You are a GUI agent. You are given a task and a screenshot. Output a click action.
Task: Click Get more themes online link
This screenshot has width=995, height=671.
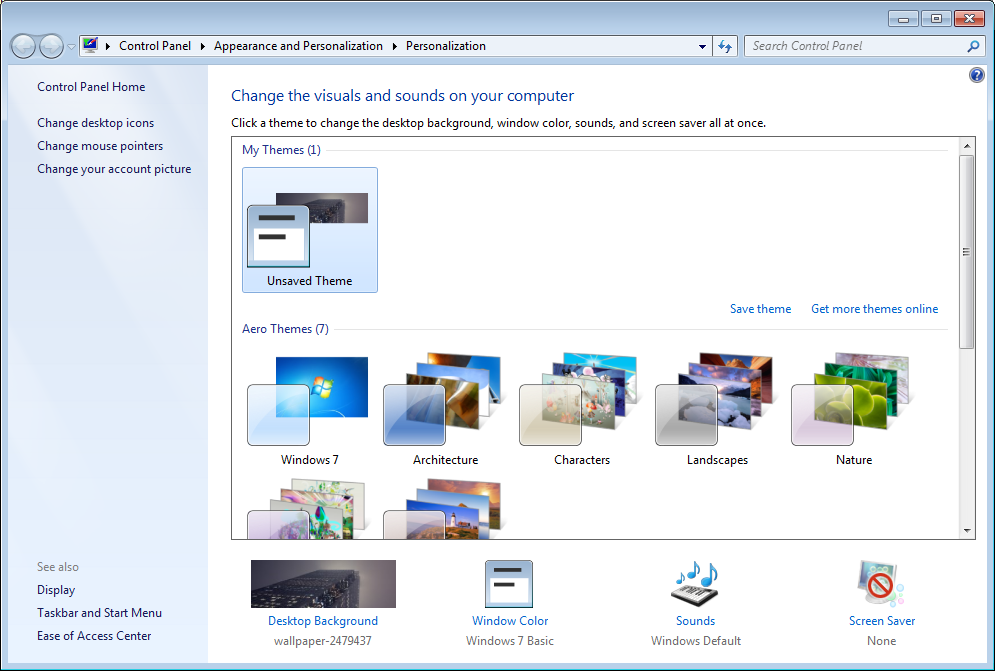point(874,309)
